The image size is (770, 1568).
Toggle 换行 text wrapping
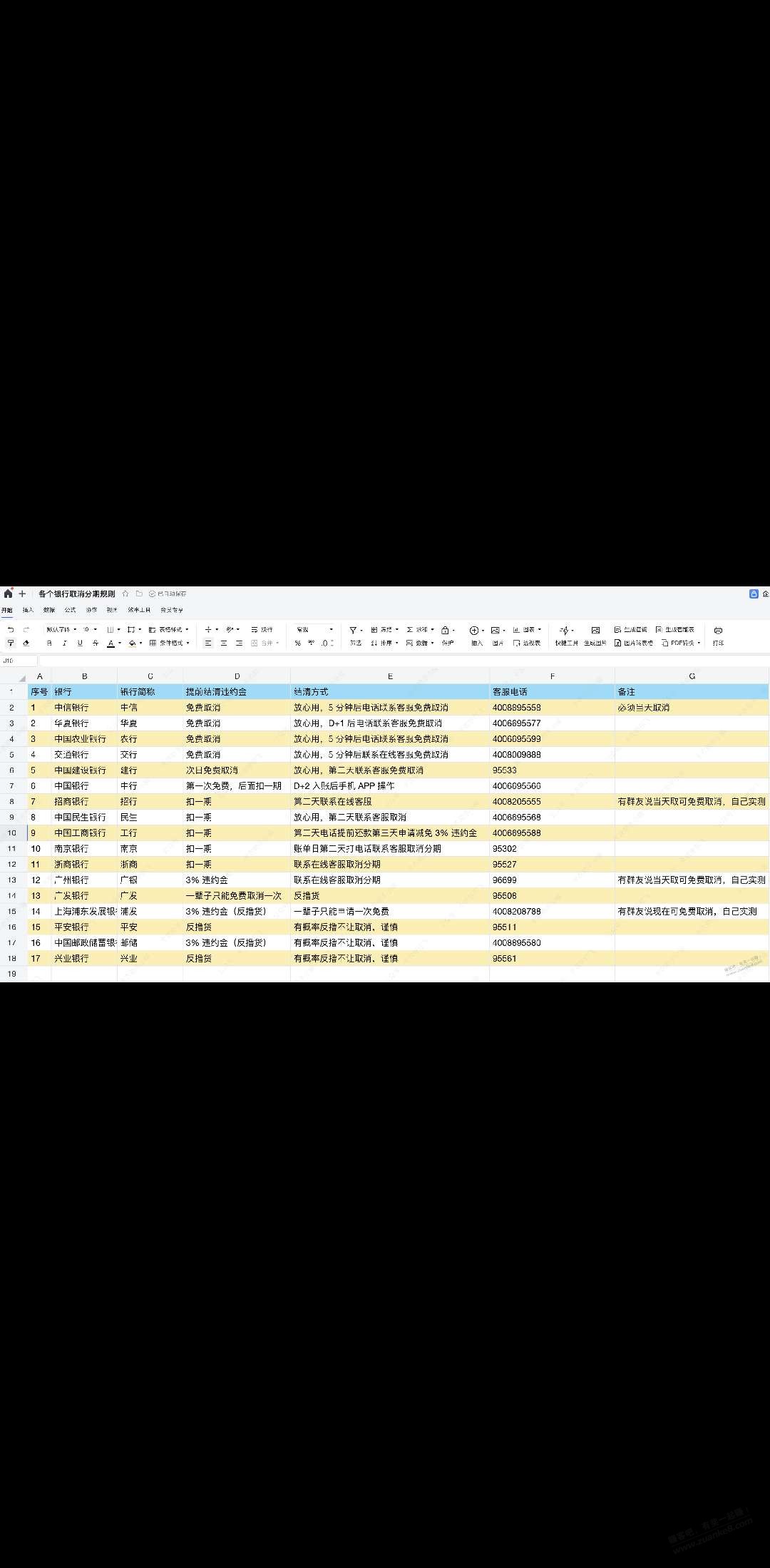point(262,629)
